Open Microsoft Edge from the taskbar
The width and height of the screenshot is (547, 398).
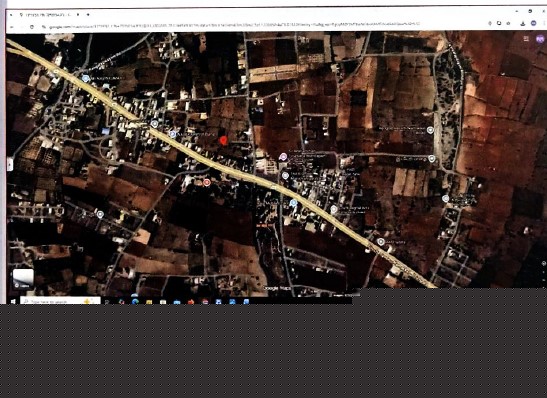click(135, 301)
